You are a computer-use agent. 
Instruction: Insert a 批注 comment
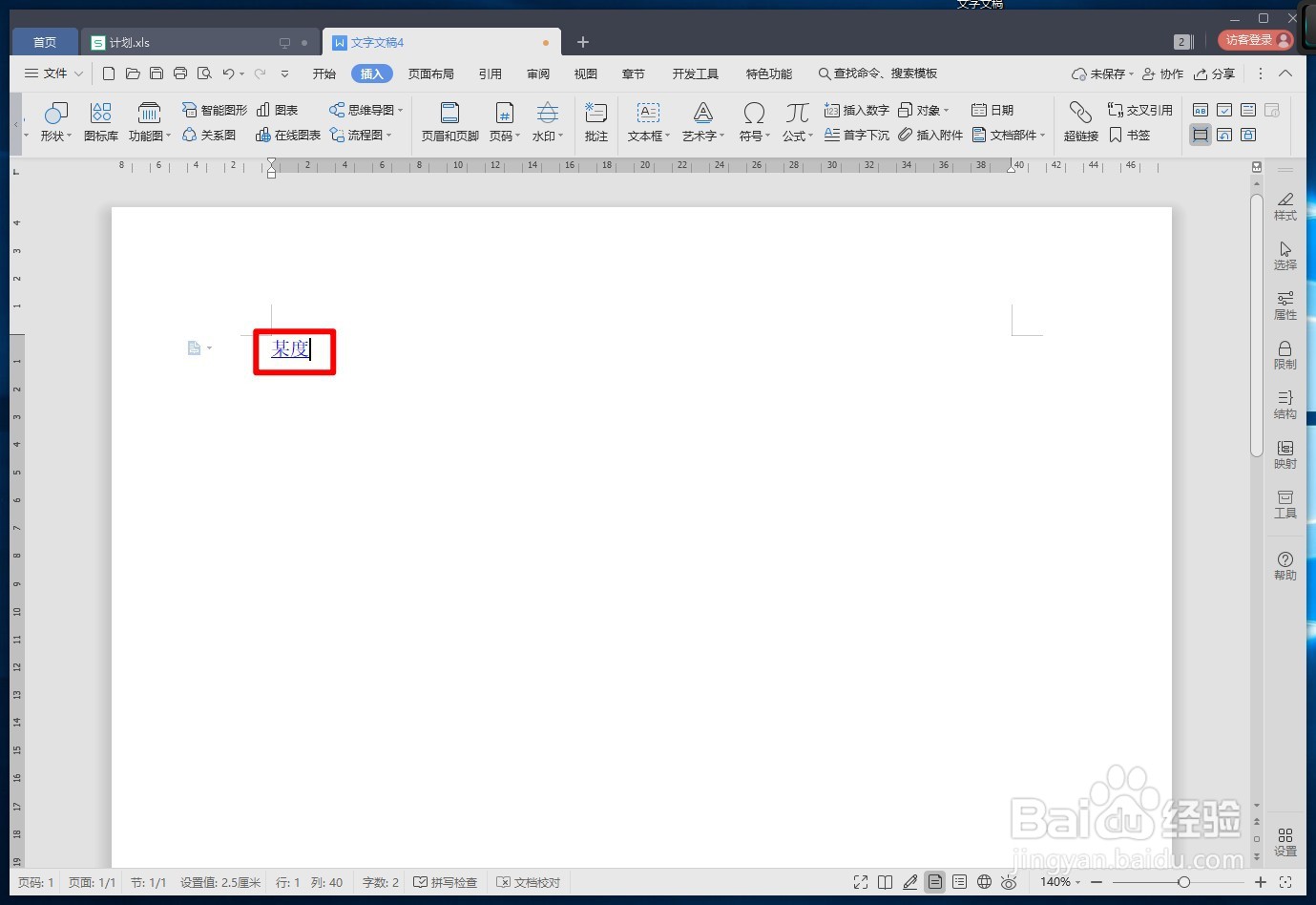(x=596, y=122)
